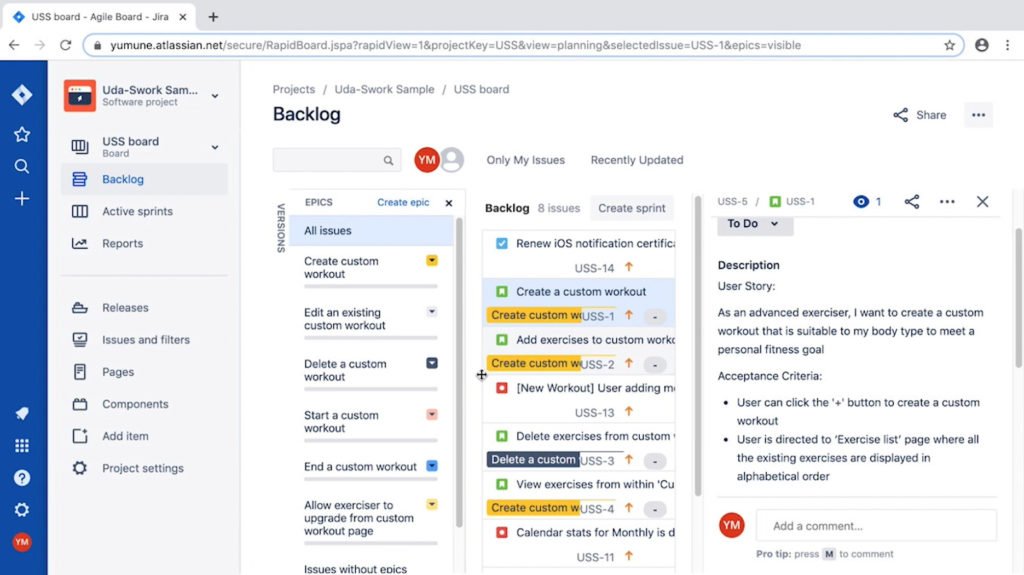Reload the browser page
Viewport: 1024px width, 575px height.
(x=65, y=45)
